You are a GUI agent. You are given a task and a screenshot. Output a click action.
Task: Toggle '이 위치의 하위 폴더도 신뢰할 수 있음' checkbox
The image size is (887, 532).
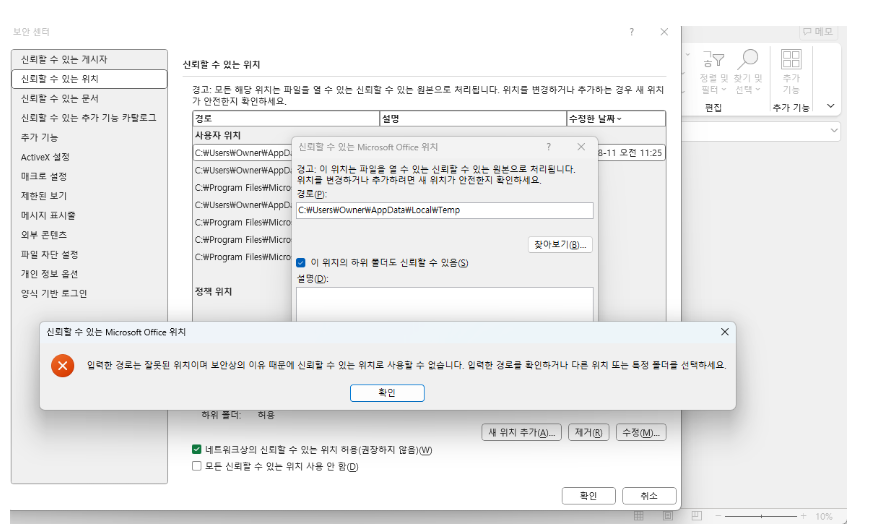click(x=301, y=263)
